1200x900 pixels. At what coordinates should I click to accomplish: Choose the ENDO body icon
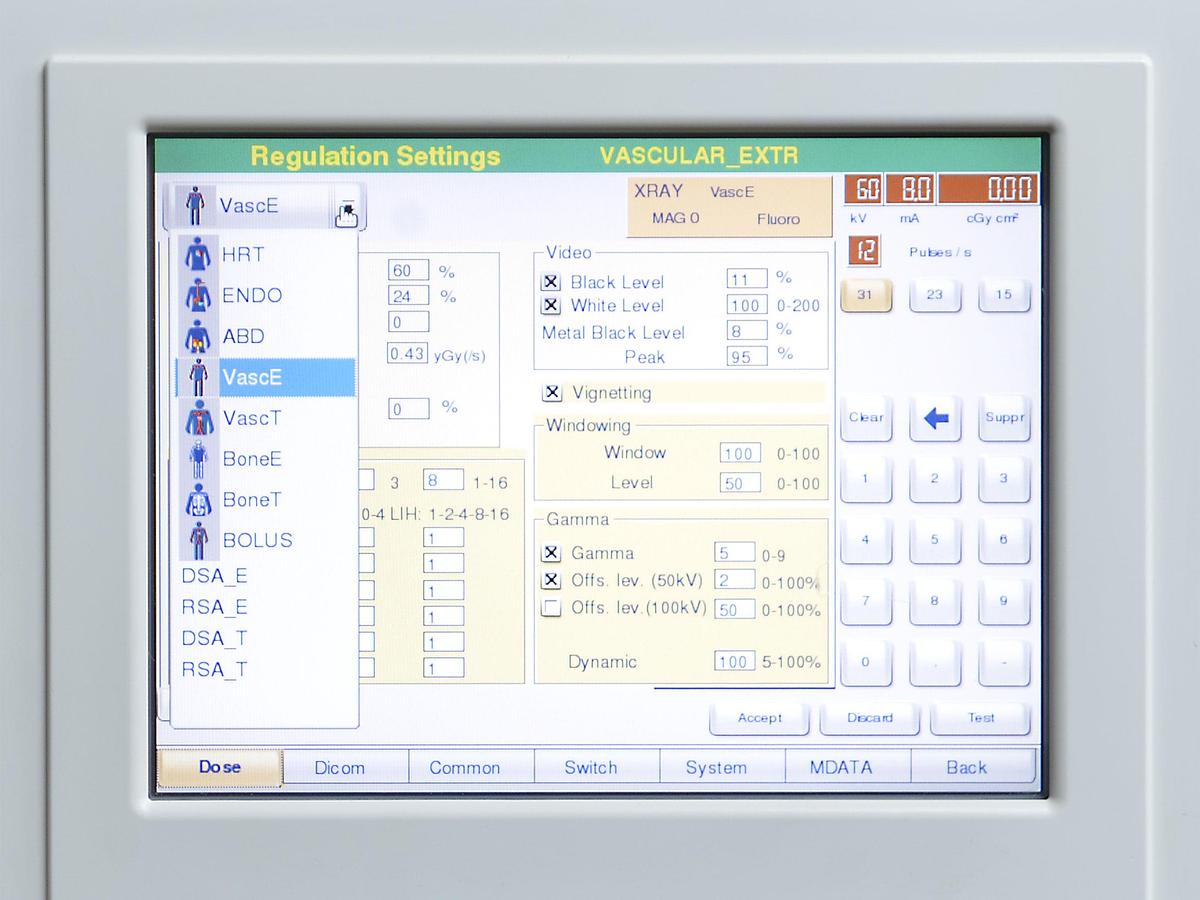[200, 296]
